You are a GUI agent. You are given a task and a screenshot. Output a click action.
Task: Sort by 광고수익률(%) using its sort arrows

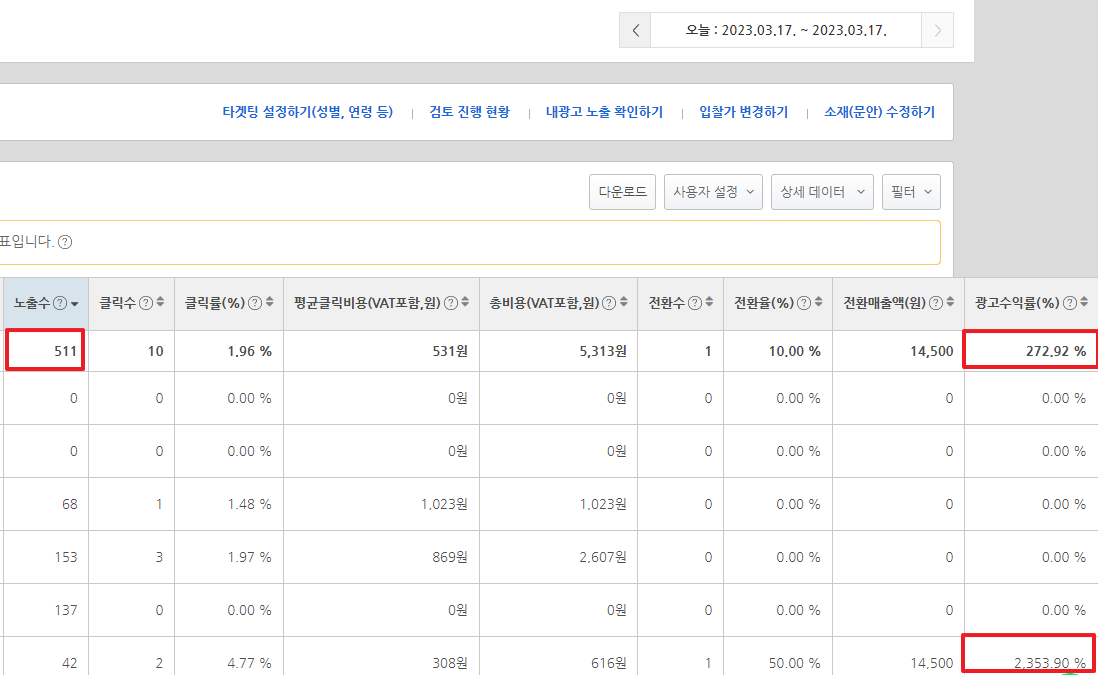[x=1084, y=302]
